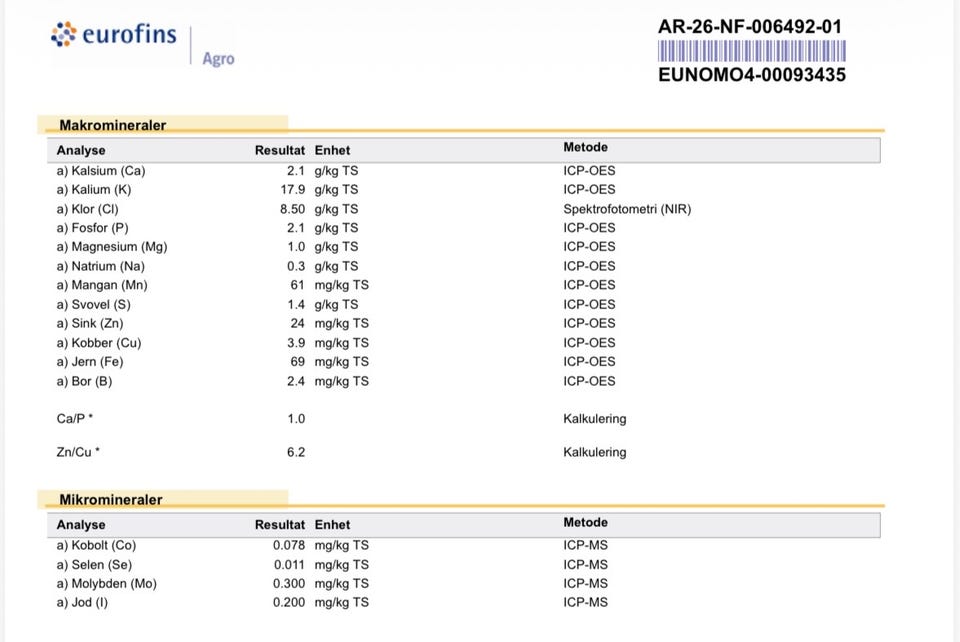The height and width of the screenshot is (642, 960).
Task: Click the Eurofins logo
Action: [x=114, y=35]
